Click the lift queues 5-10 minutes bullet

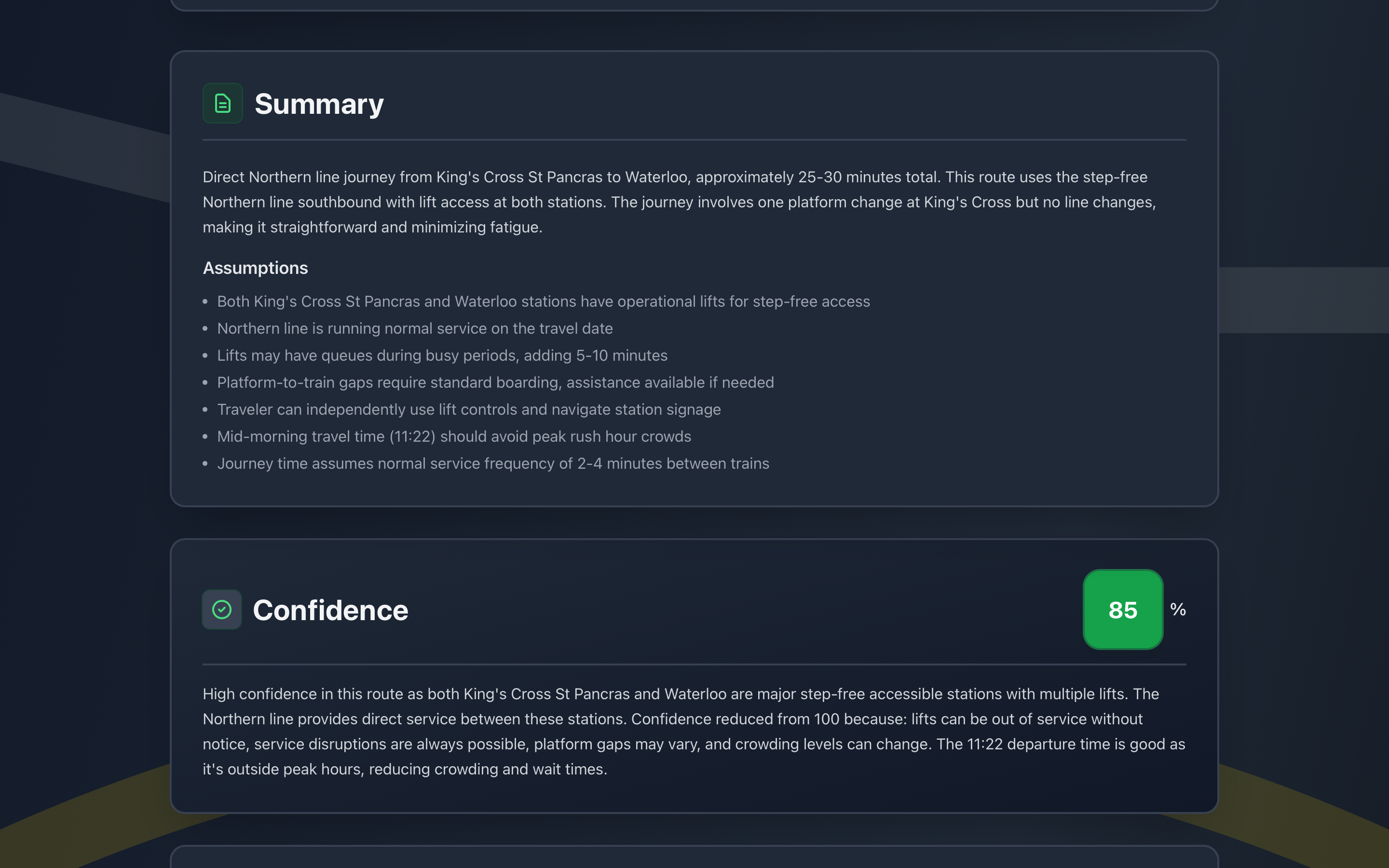click(x=442, y=355)
